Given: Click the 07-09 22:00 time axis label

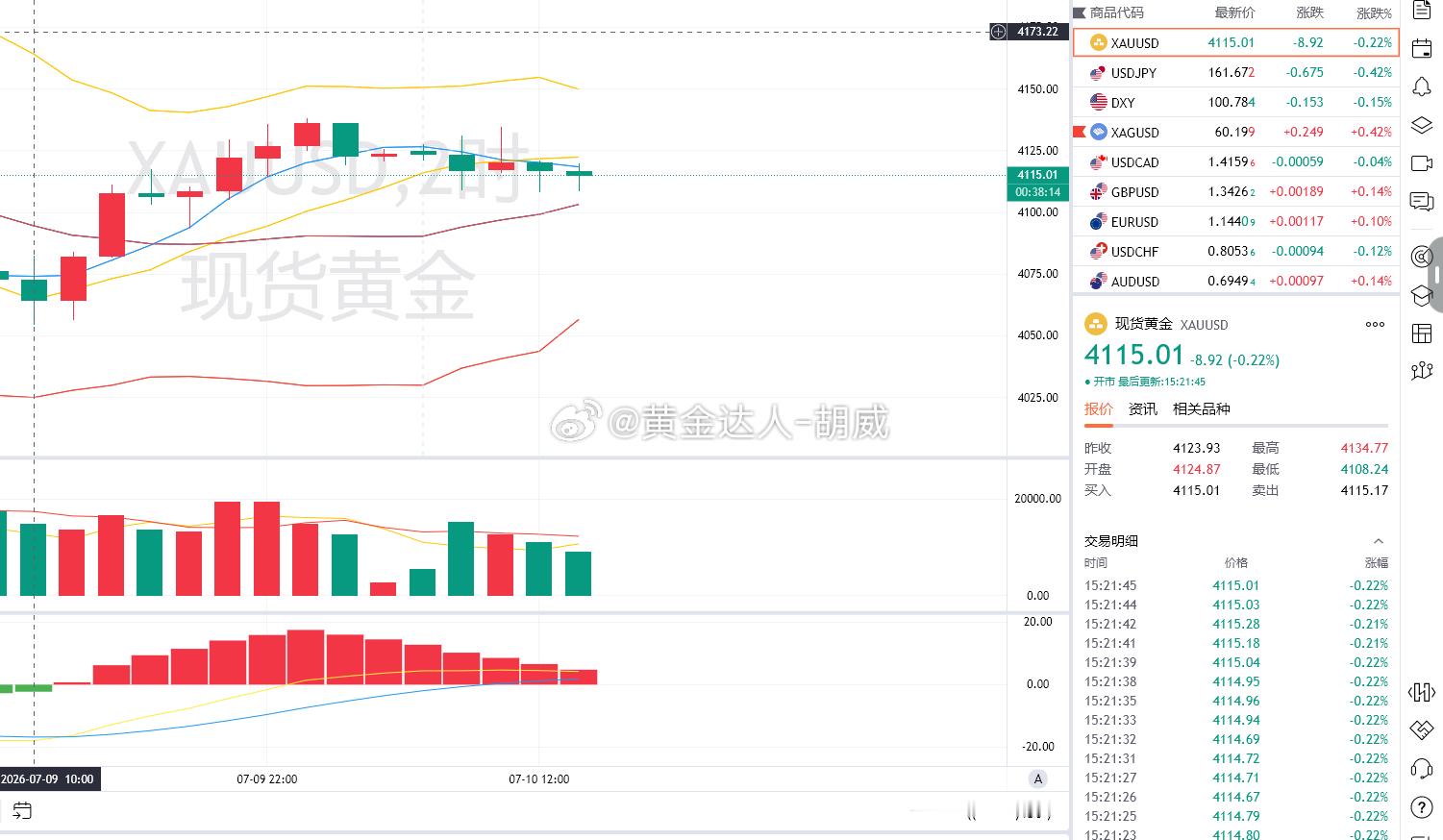Looking at the screenshot, I should (267, 778).
